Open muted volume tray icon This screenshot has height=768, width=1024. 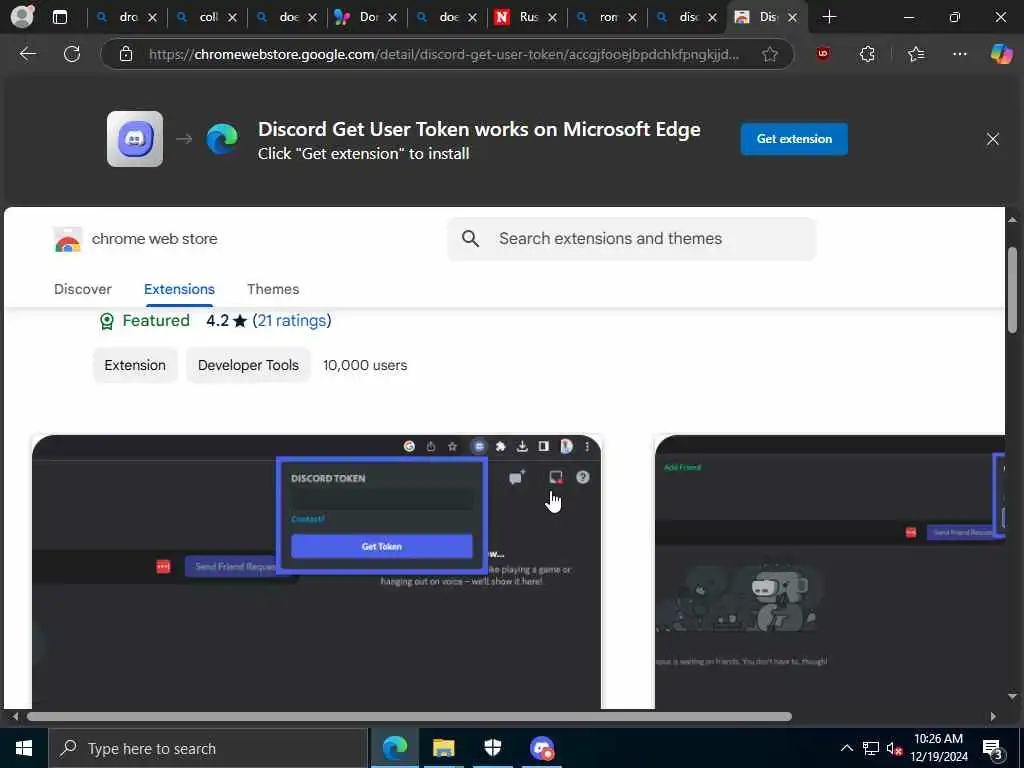[894, 748]
